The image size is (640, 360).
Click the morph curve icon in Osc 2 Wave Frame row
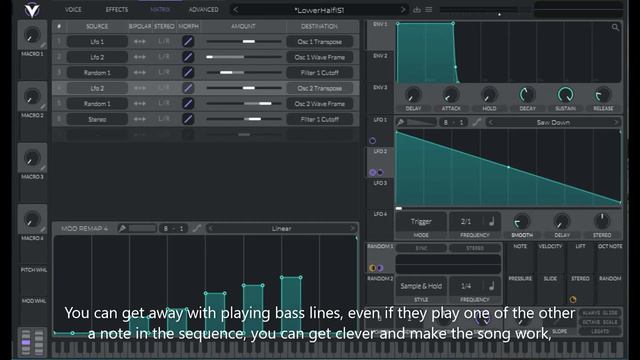pyautogui.click(x=188, y=104)
